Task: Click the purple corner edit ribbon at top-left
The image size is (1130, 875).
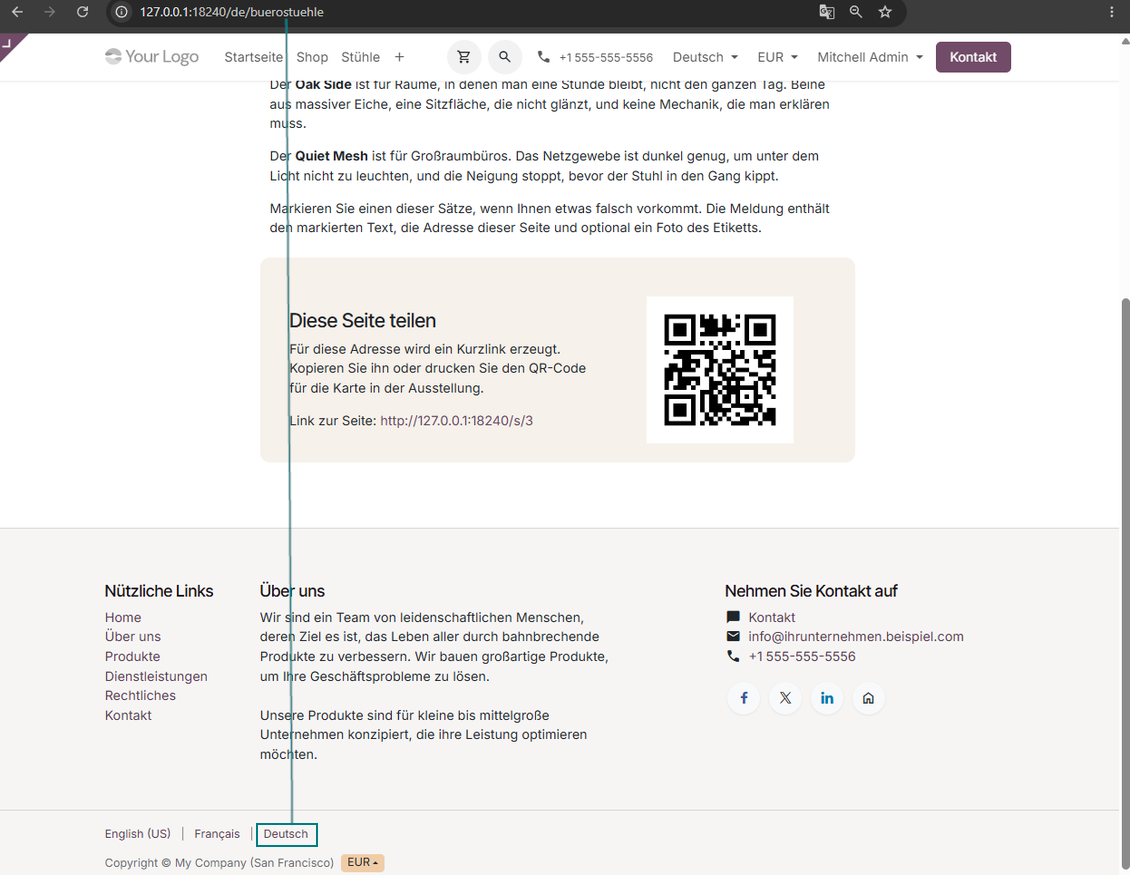Action: [x=10, y=45]
